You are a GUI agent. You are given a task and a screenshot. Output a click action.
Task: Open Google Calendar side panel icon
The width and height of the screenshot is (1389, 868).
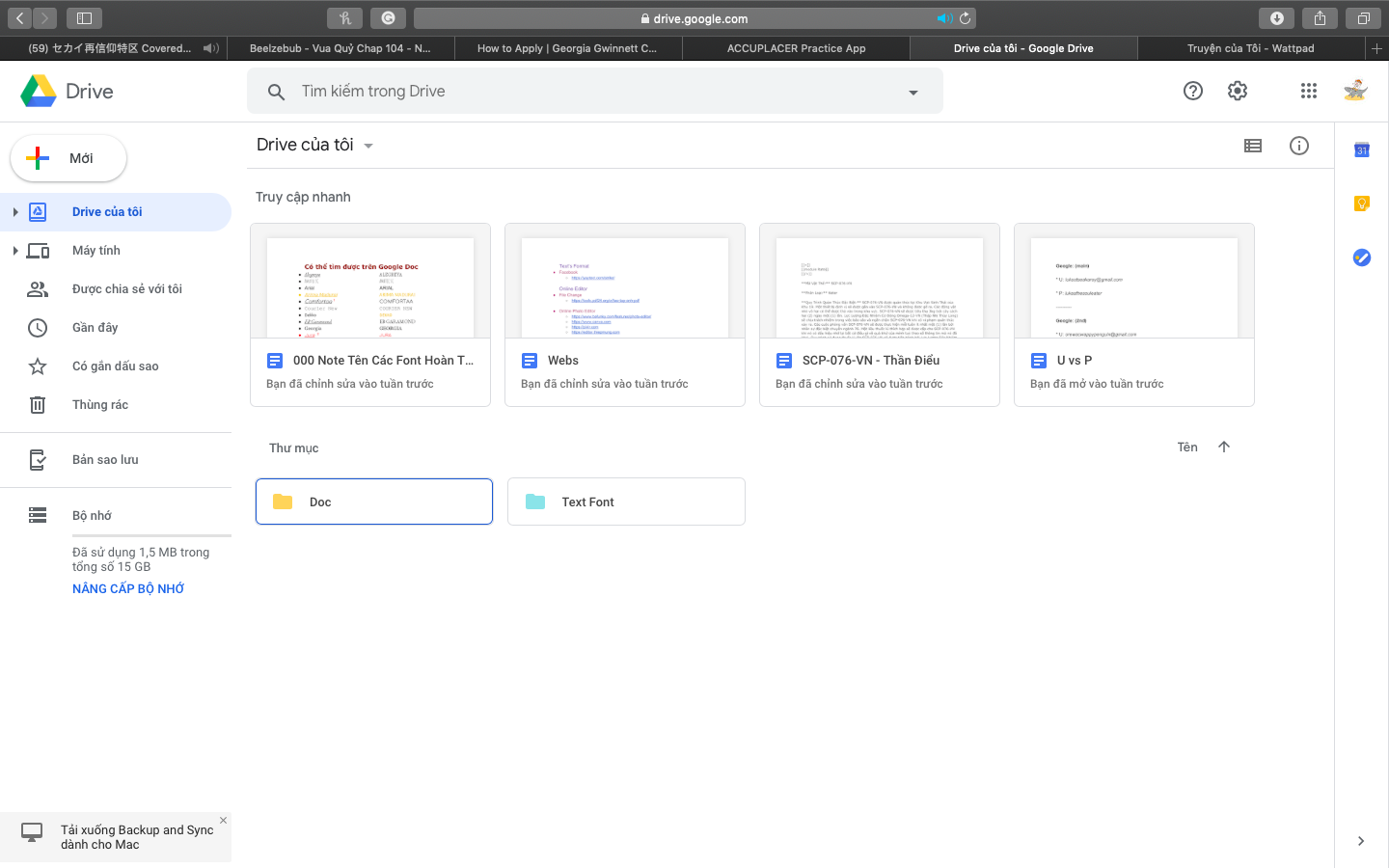tap(1361, 149)
